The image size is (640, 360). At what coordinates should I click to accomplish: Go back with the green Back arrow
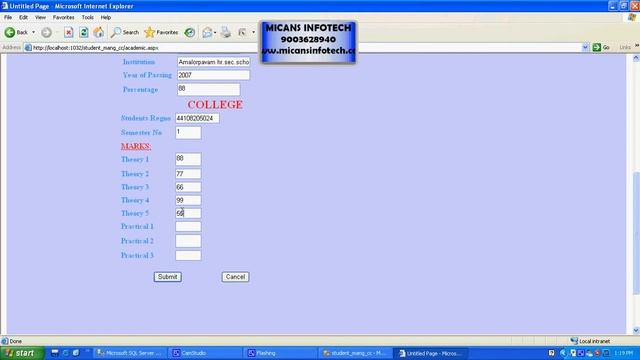pos(16,32)
